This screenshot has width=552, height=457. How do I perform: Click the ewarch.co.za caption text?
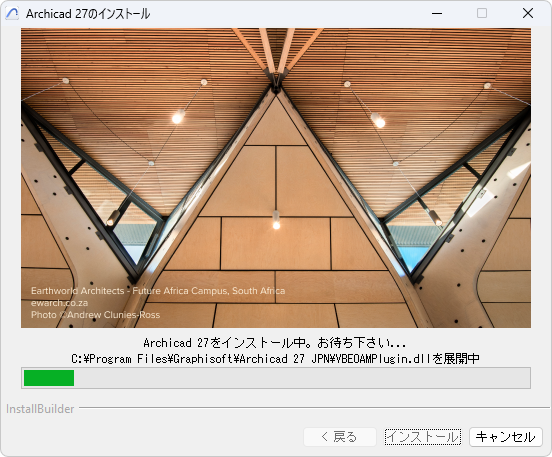click(59, 303)
